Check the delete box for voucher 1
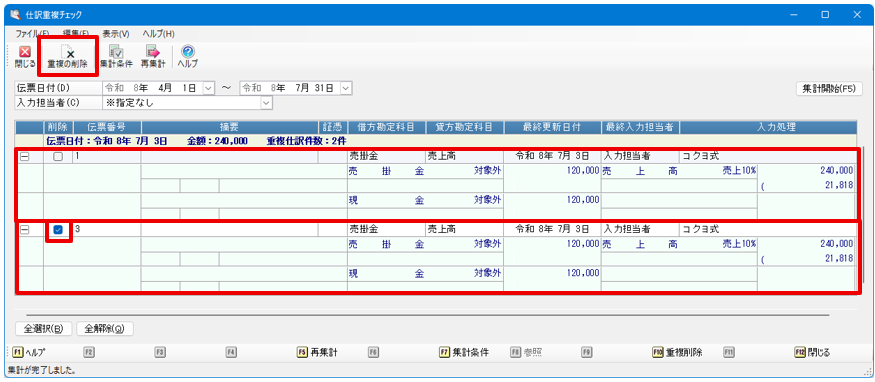Viewport: 875px width, 382px height. tap(57, 157)
